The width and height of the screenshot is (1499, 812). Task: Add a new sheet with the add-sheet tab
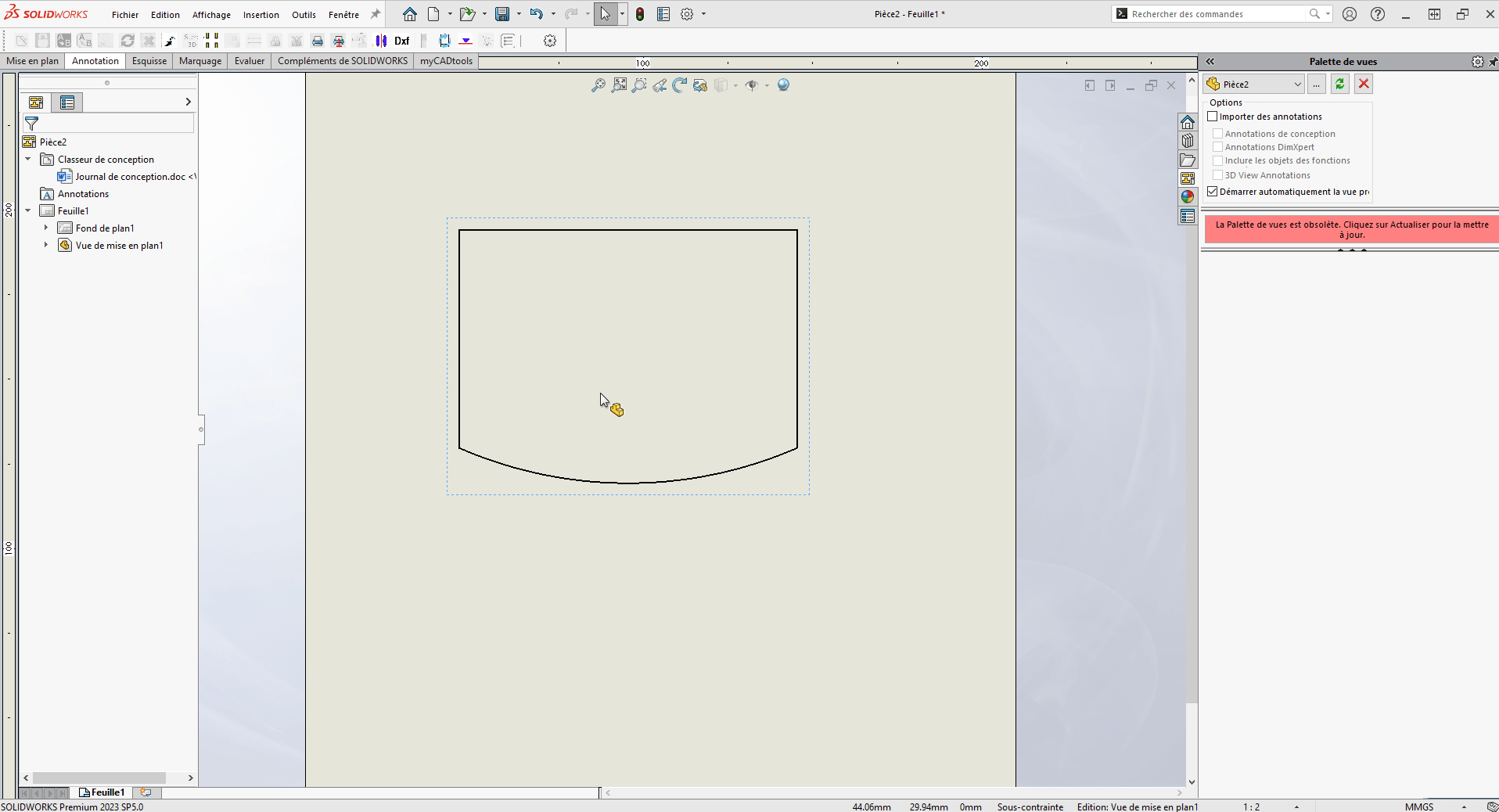(146, 792)
